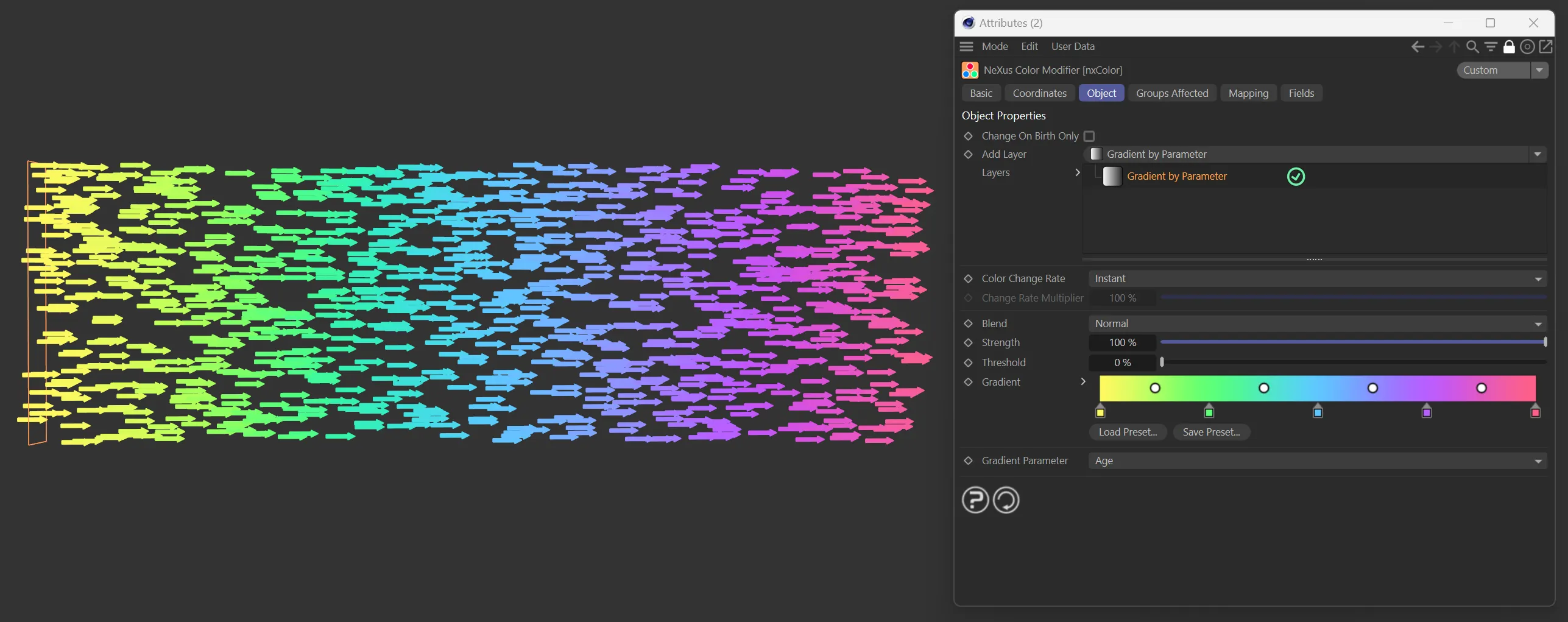The width and height of the screenshot is (1568, 622).
Task: Switch to the Groups Affected tab
Action: pyautogui.click(x=1171, y=93)
